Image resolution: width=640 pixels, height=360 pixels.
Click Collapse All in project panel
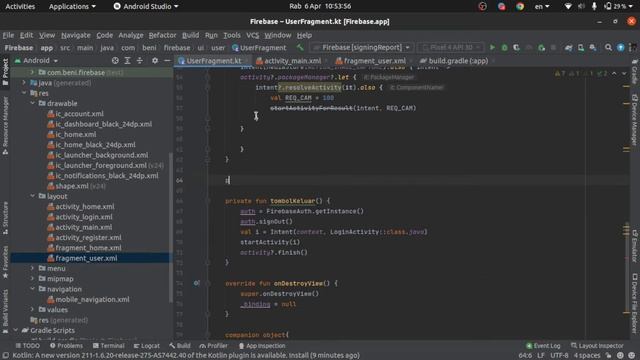140,60
